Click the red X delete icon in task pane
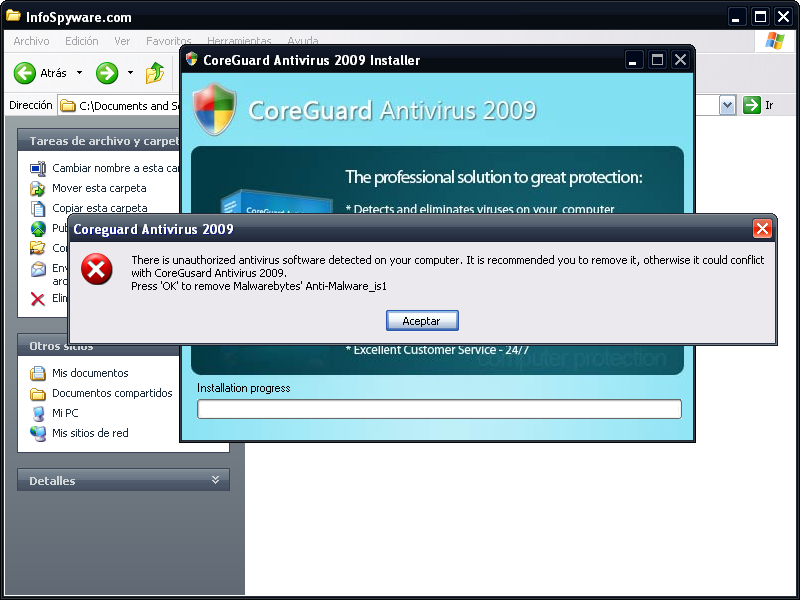The height and width of the screenshot is (600, 800). pos(38,299)
